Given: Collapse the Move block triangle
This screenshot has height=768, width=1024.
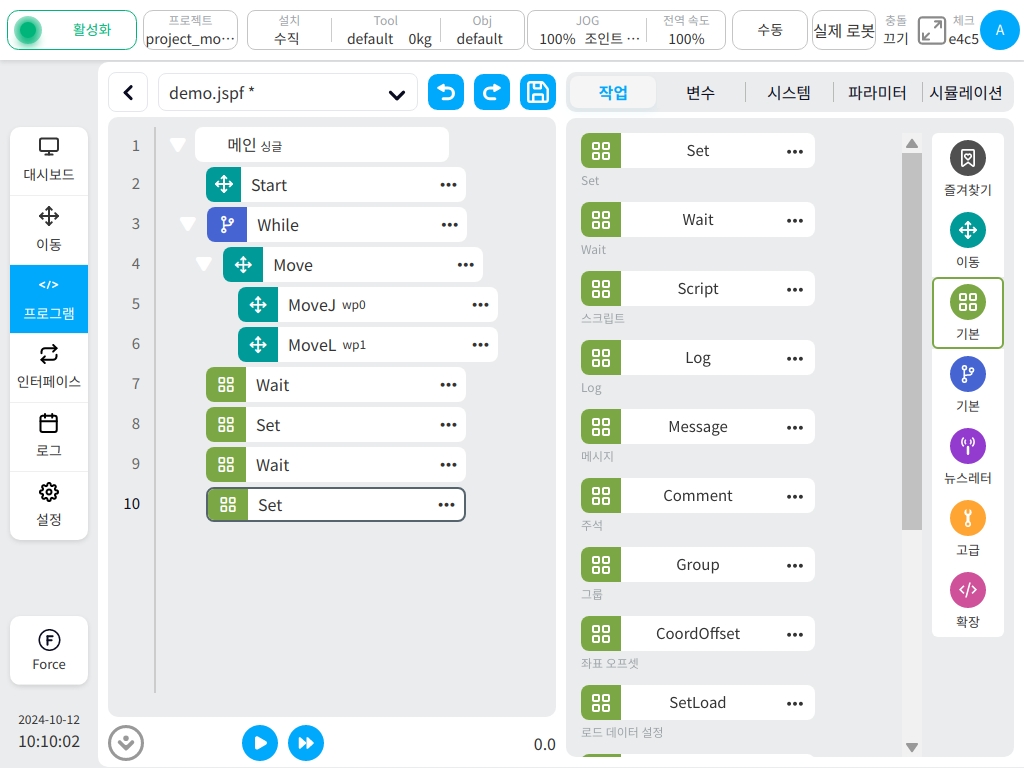Looking at the screenshot, I should (204, 264).
